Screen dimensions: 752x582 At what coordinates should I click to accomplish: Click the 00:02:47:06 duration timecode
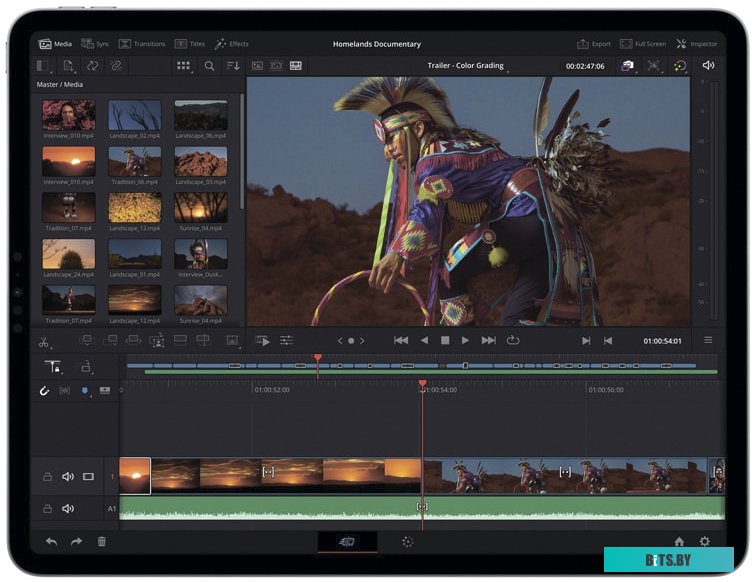[585, 66]
